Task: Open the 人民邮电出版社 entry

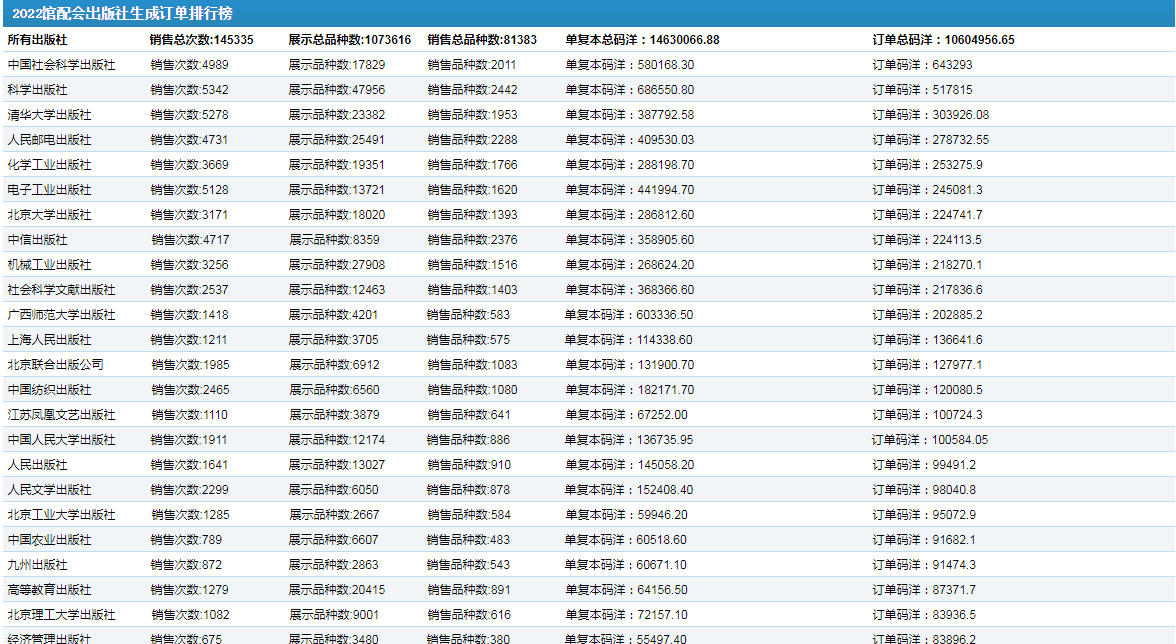Action: (x=49, y=140)
